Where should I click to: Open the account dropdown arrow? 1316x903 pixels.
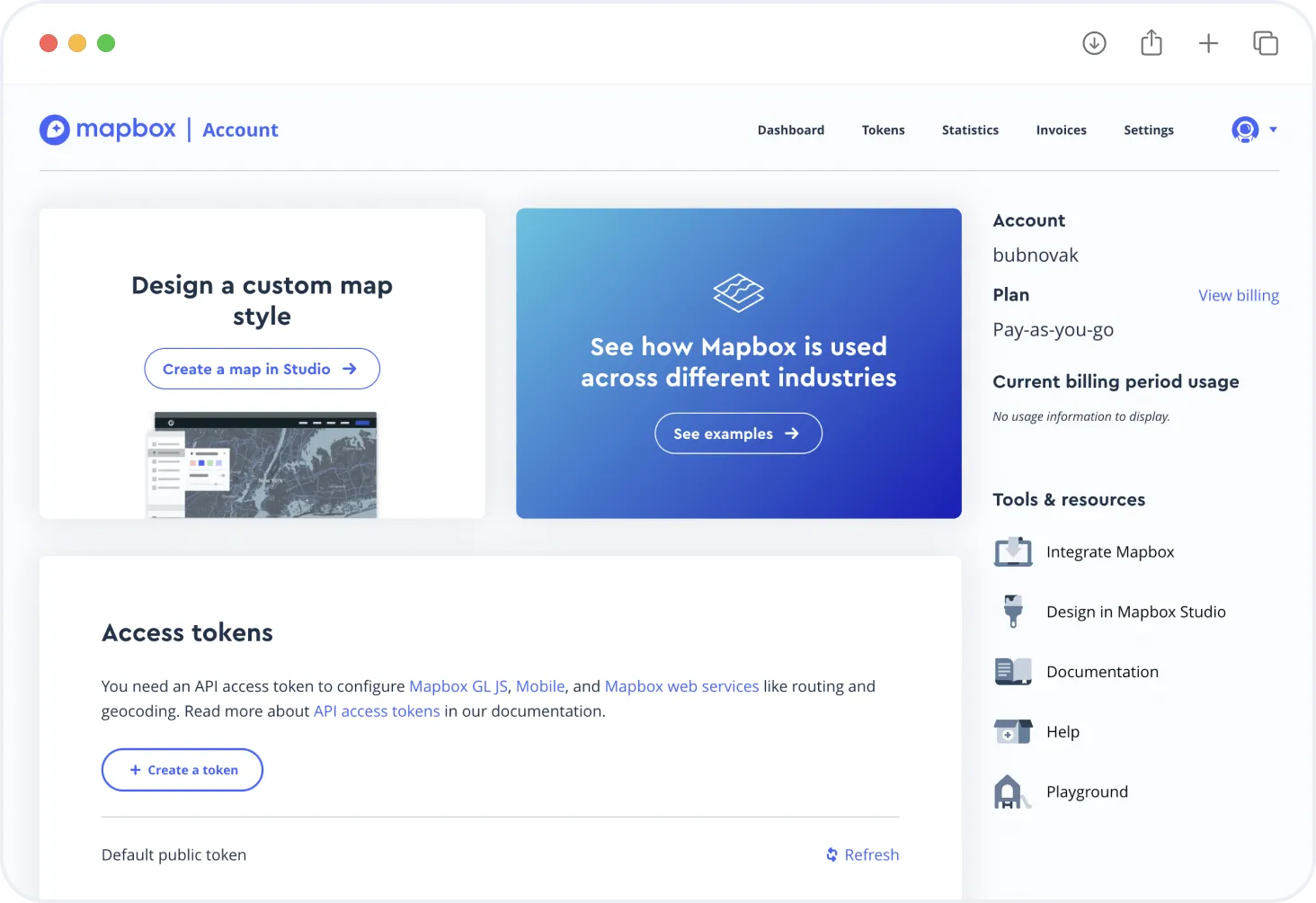1273,130
